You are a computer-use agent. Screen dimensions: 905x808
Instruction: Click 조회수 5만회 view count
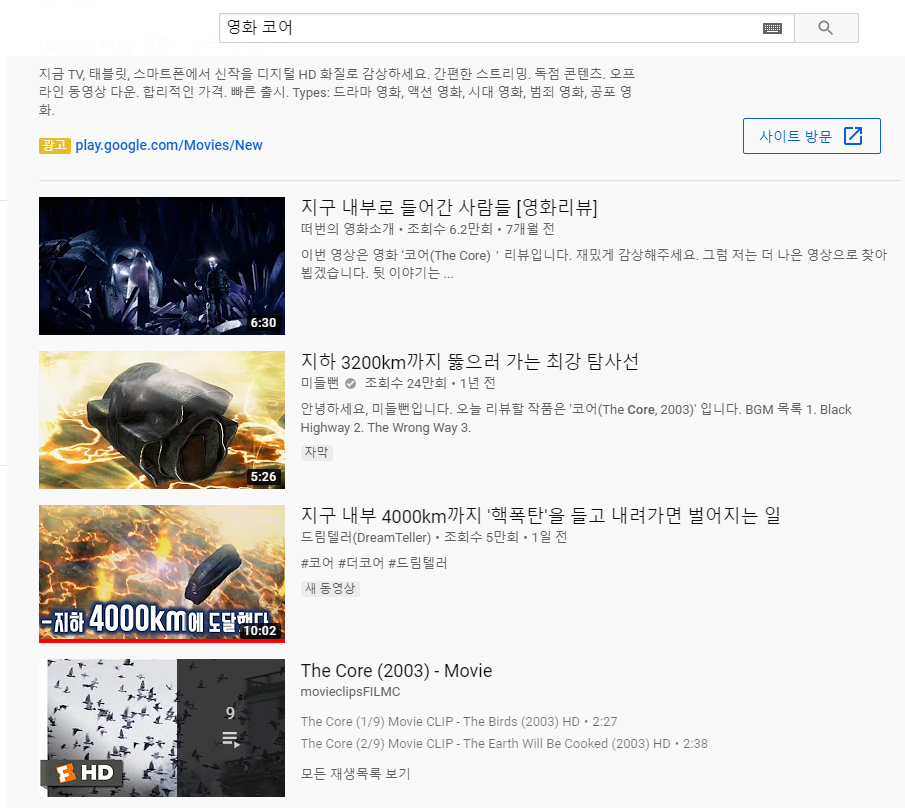tap(481, 537)
